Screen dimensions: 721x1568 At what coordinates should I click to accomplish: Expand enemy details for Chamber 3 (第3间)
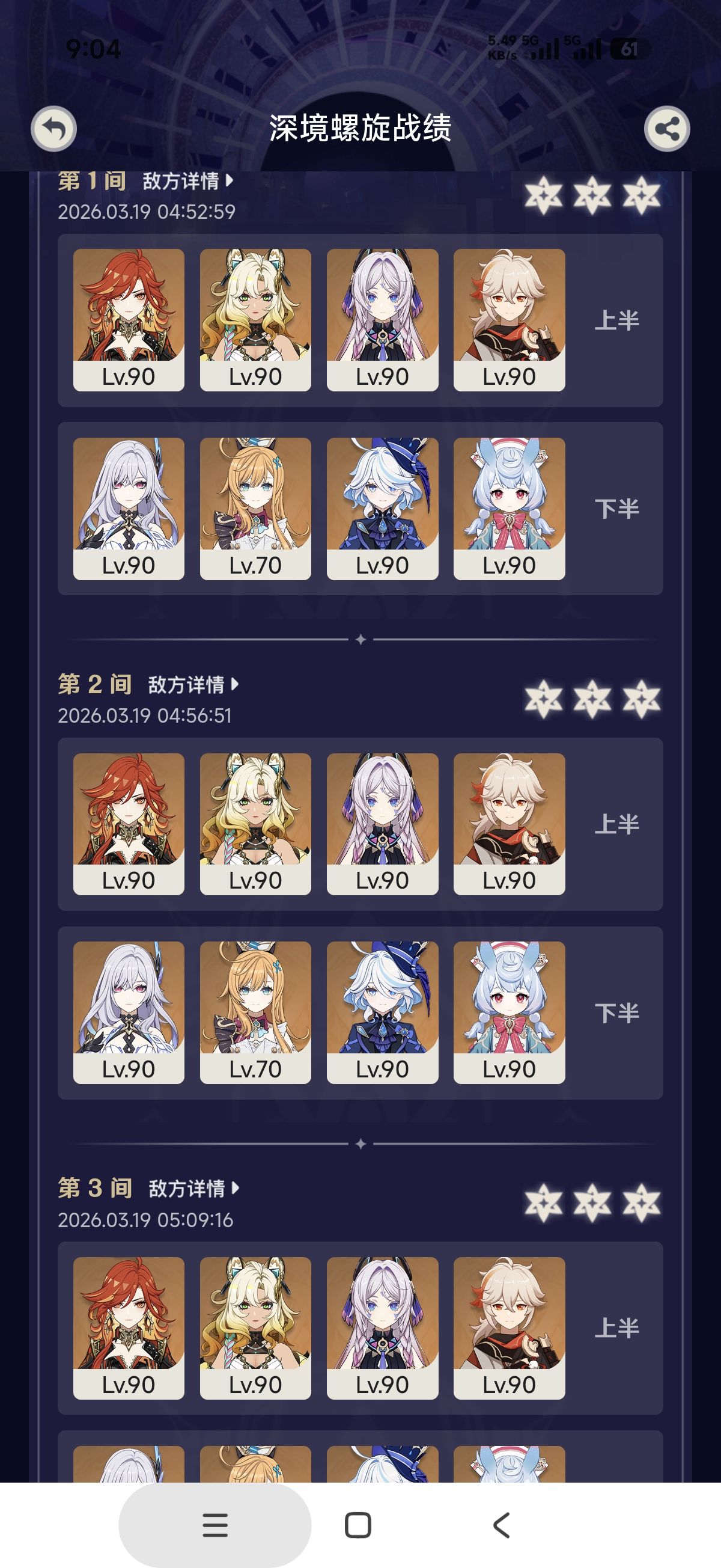[193, 1189]
